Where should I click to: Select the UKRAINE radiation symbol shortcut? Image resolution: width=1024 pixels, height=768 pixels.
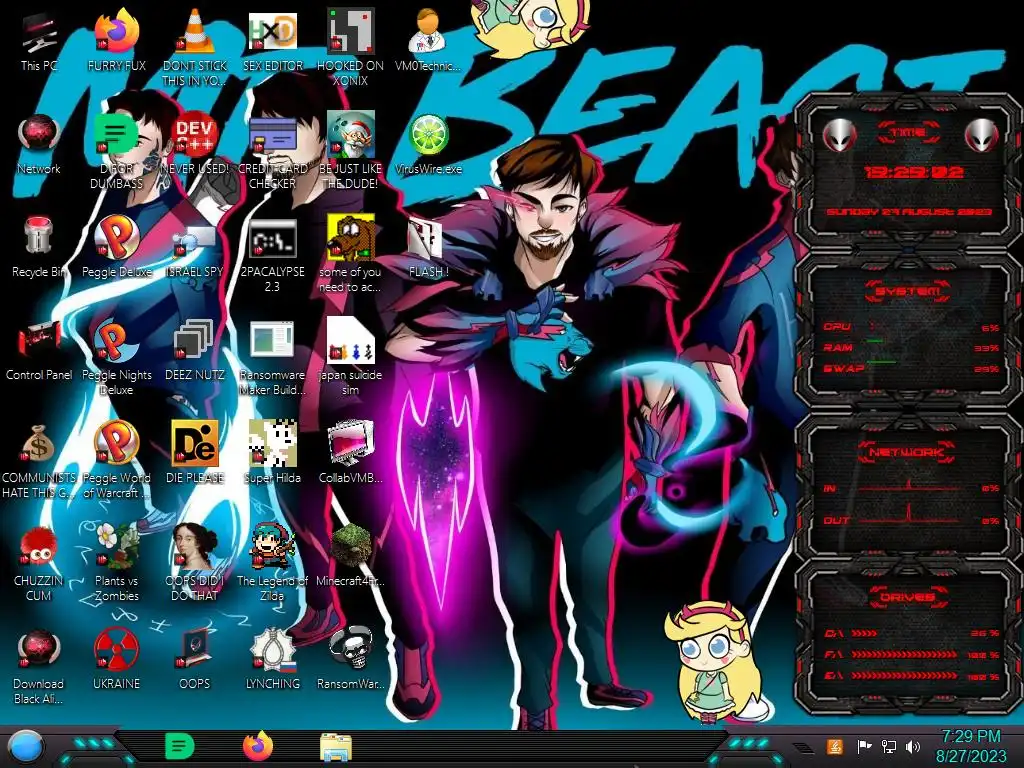116,658
